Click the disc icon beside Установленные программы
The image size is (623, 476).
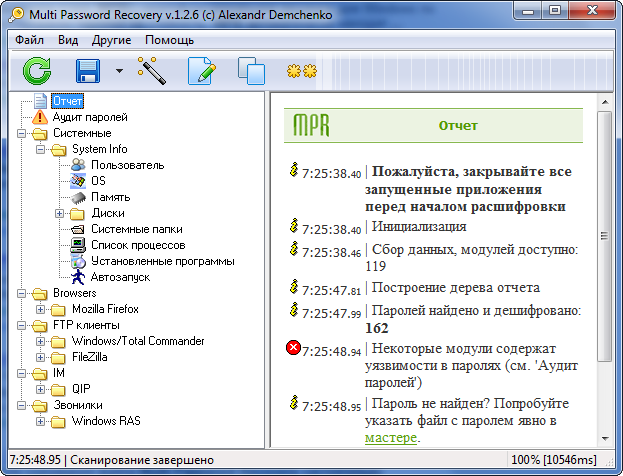point(78,261)
